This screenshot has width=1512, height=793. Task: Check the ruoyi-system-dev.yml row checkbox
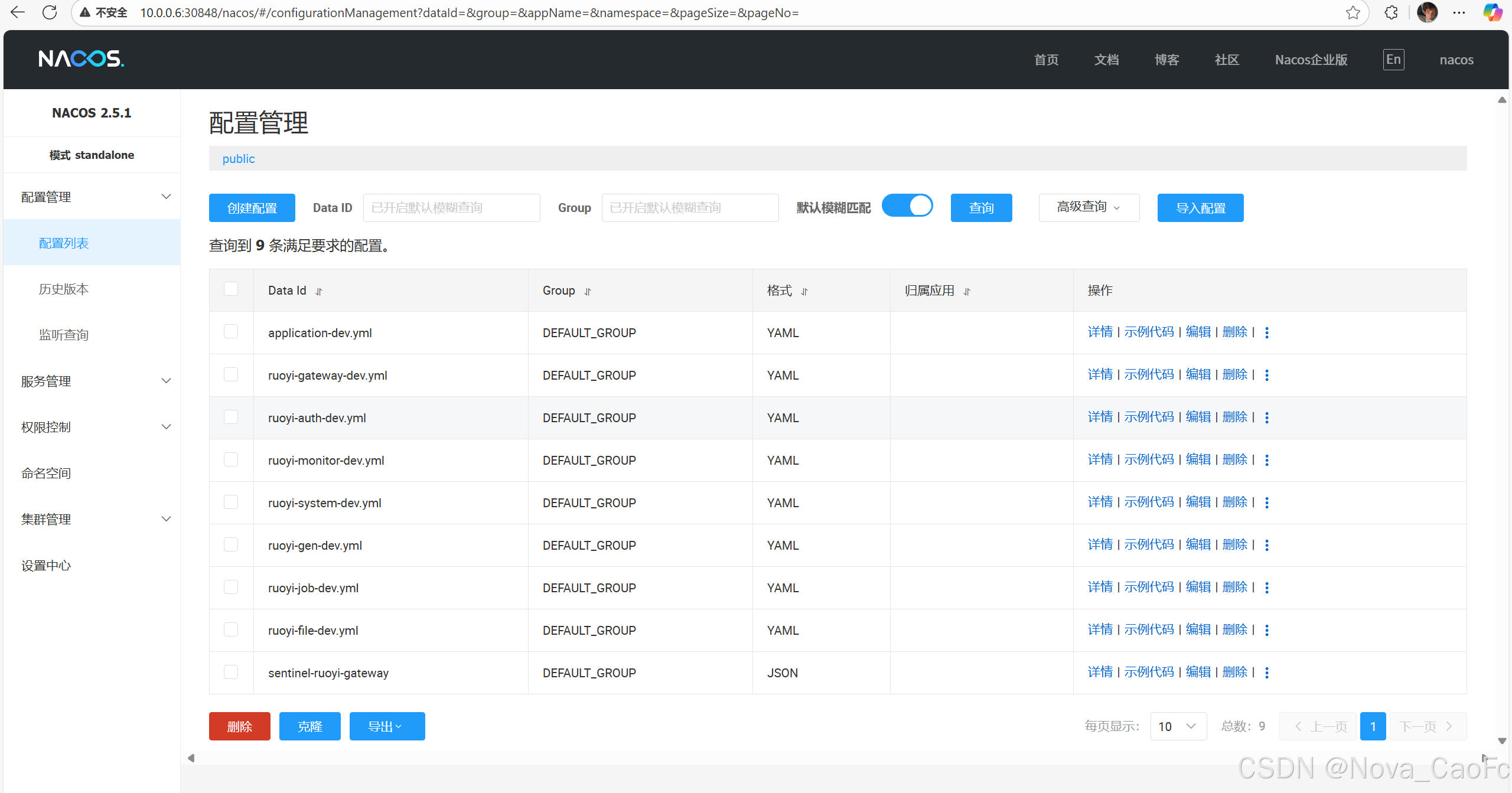[231, 502]
